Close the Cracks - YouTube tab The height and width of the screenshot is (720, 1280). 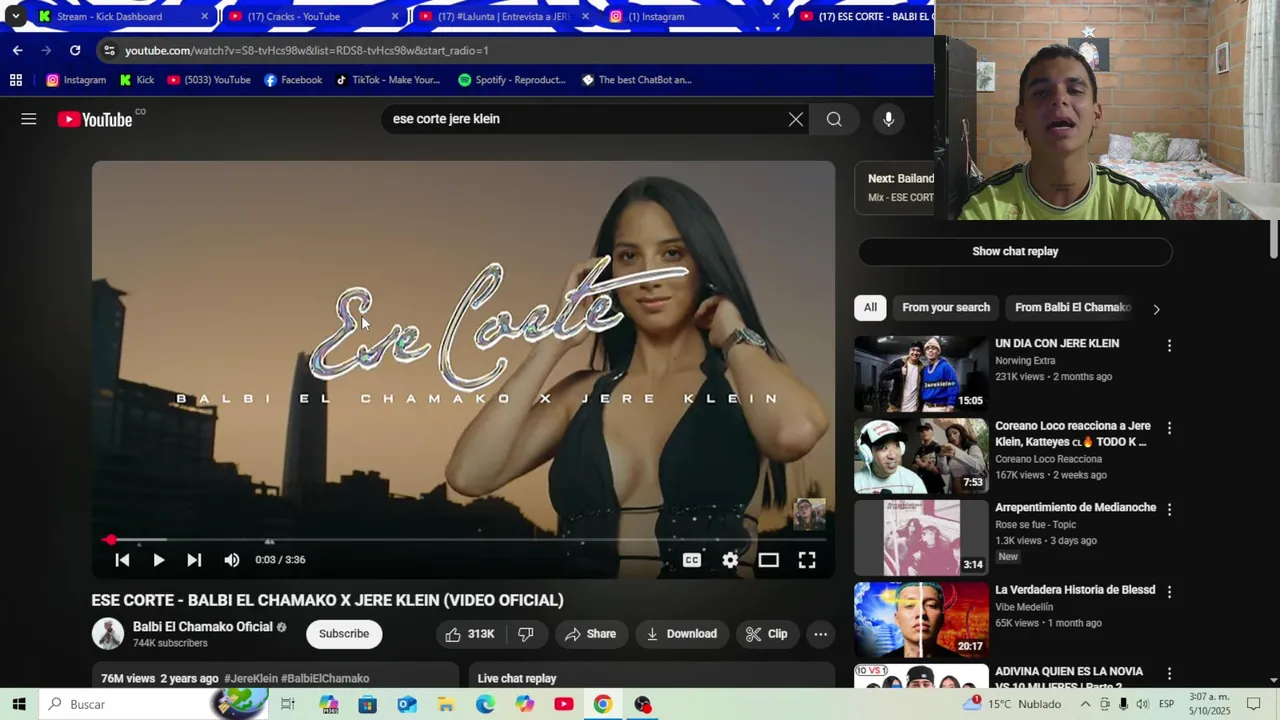coord(395,16)
